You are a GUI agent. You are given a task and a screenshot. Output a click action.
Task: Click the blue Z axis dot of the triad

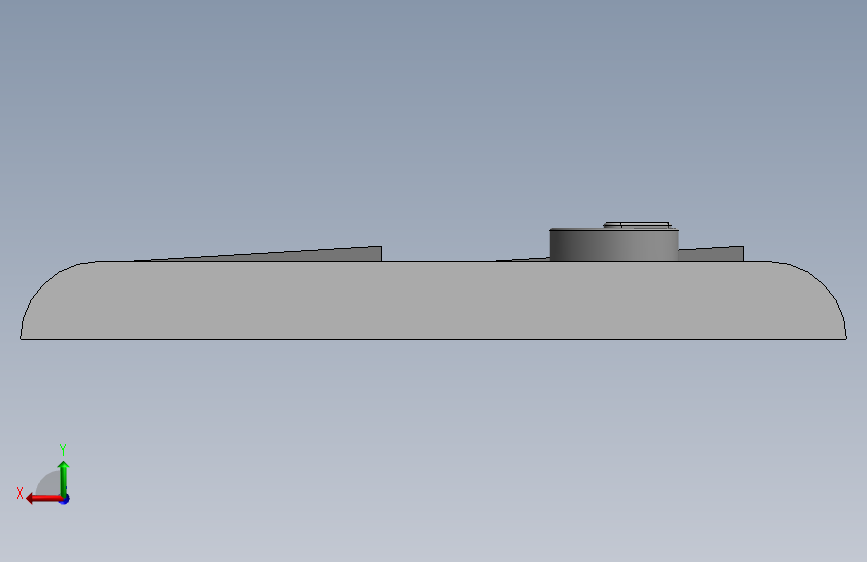65,499
